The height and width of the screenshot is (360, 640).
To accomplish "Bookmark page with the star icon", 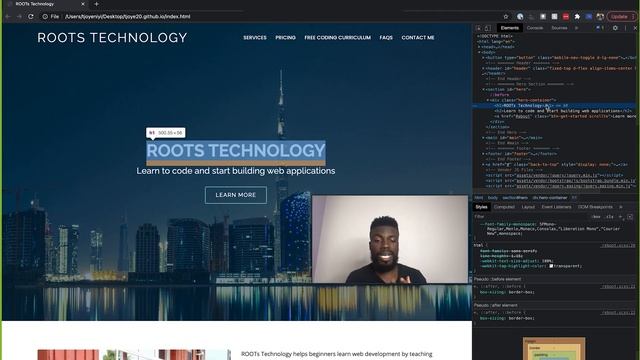I will pos(506,17).
